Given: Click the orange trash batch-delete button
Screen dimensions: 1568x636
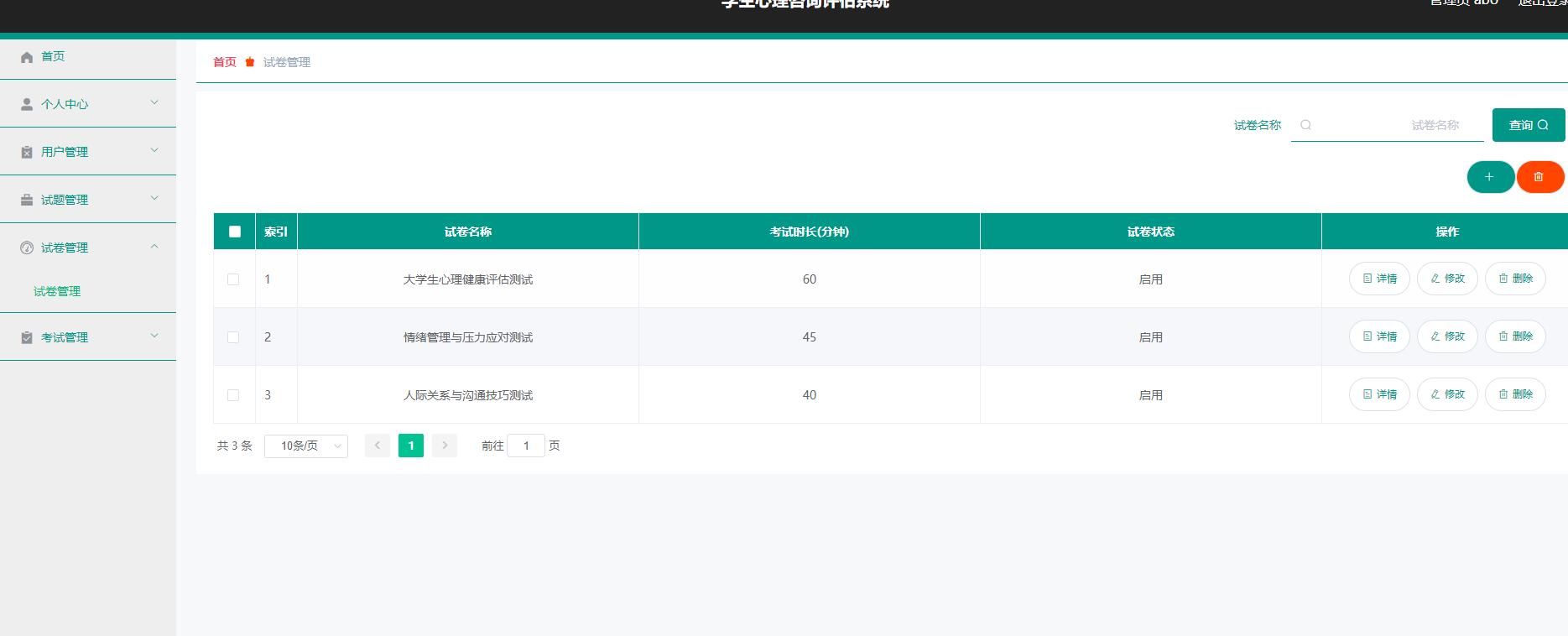Looking at the screenshot, I should [1539, 177].
